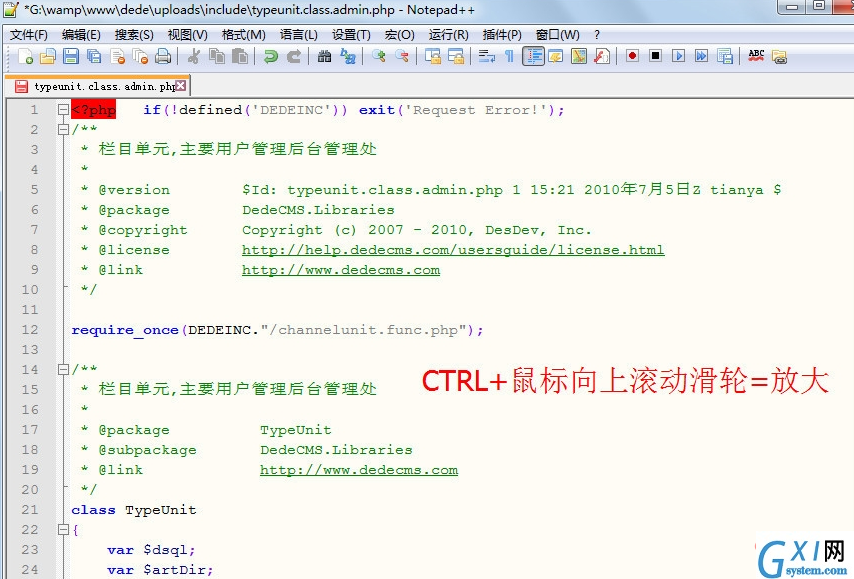The image size is (854, 579).
Task: Open the www.dedecms.com link on line 19
Action: pyautogui.click(x=359, y=470)
